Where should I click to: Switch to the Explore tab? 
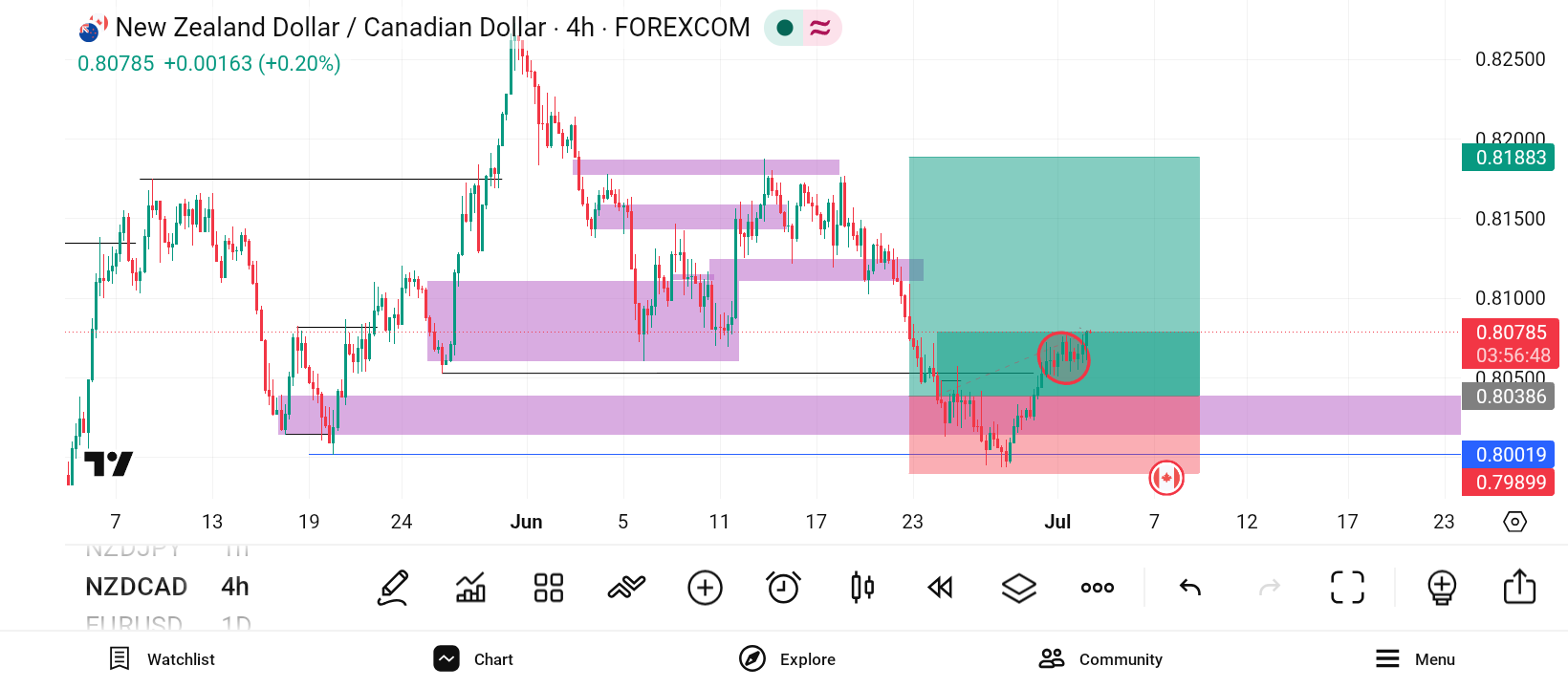tap(787, 659)
